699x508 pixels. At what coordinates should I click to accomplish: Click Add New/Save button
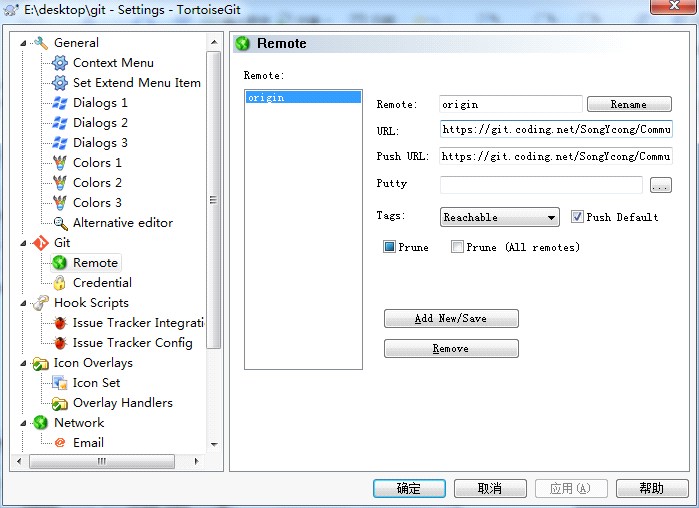pyautogui.click(x=451, y=319)
